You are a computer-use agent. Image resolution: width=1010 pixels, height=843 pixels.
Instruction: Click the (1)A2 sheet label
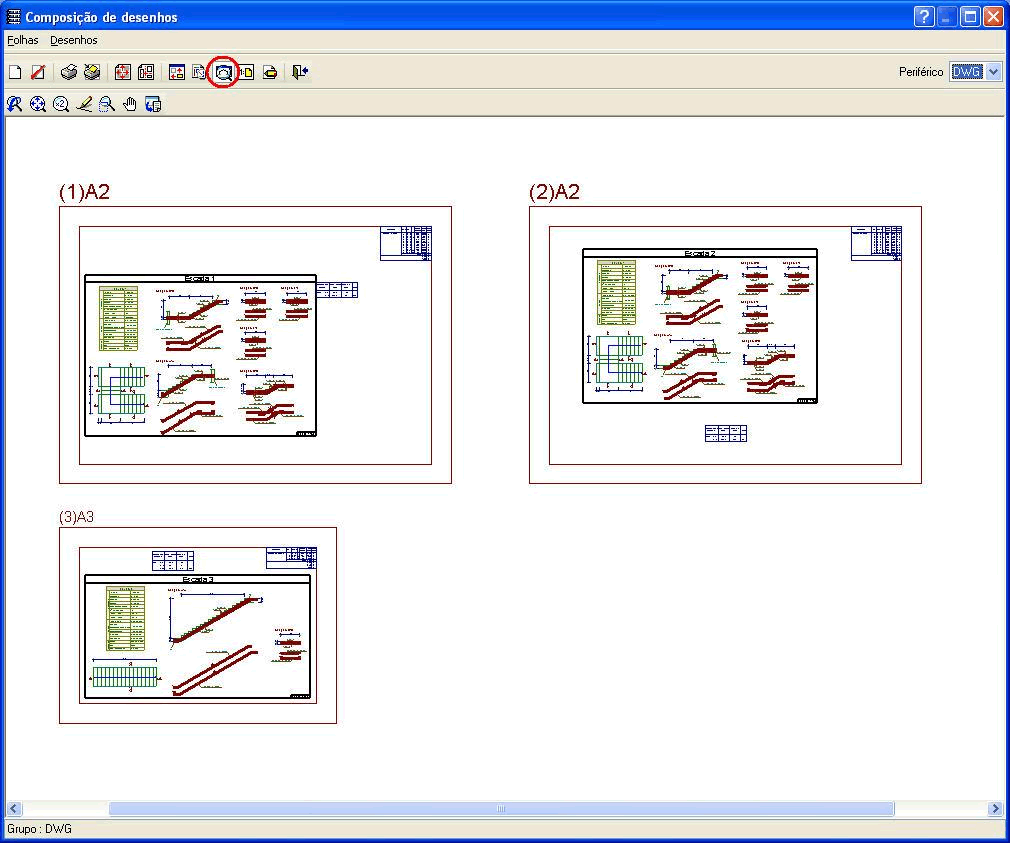tap(84, 192)
